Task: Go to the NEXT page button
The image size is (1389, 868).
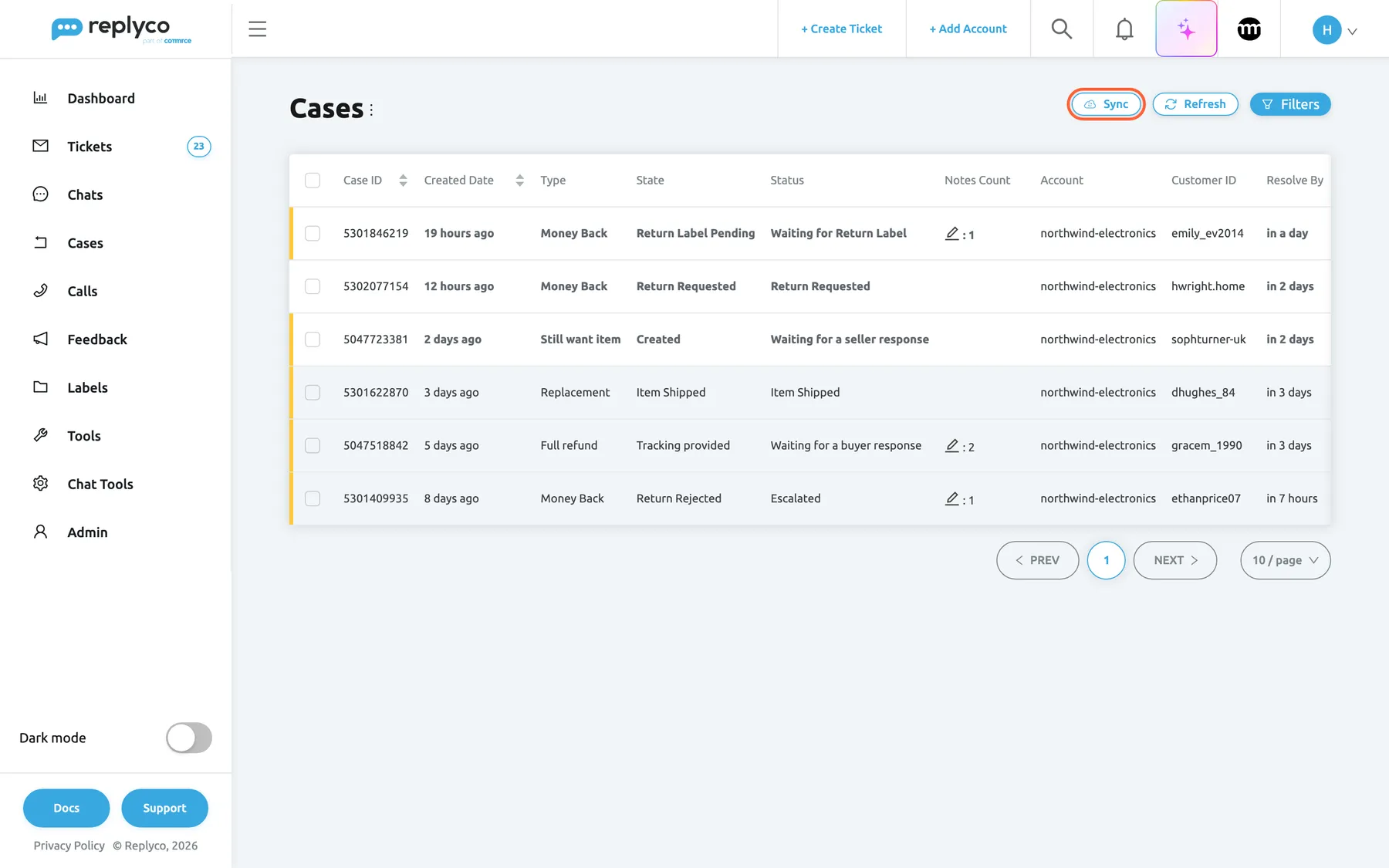Action: tap(1174, 560)
